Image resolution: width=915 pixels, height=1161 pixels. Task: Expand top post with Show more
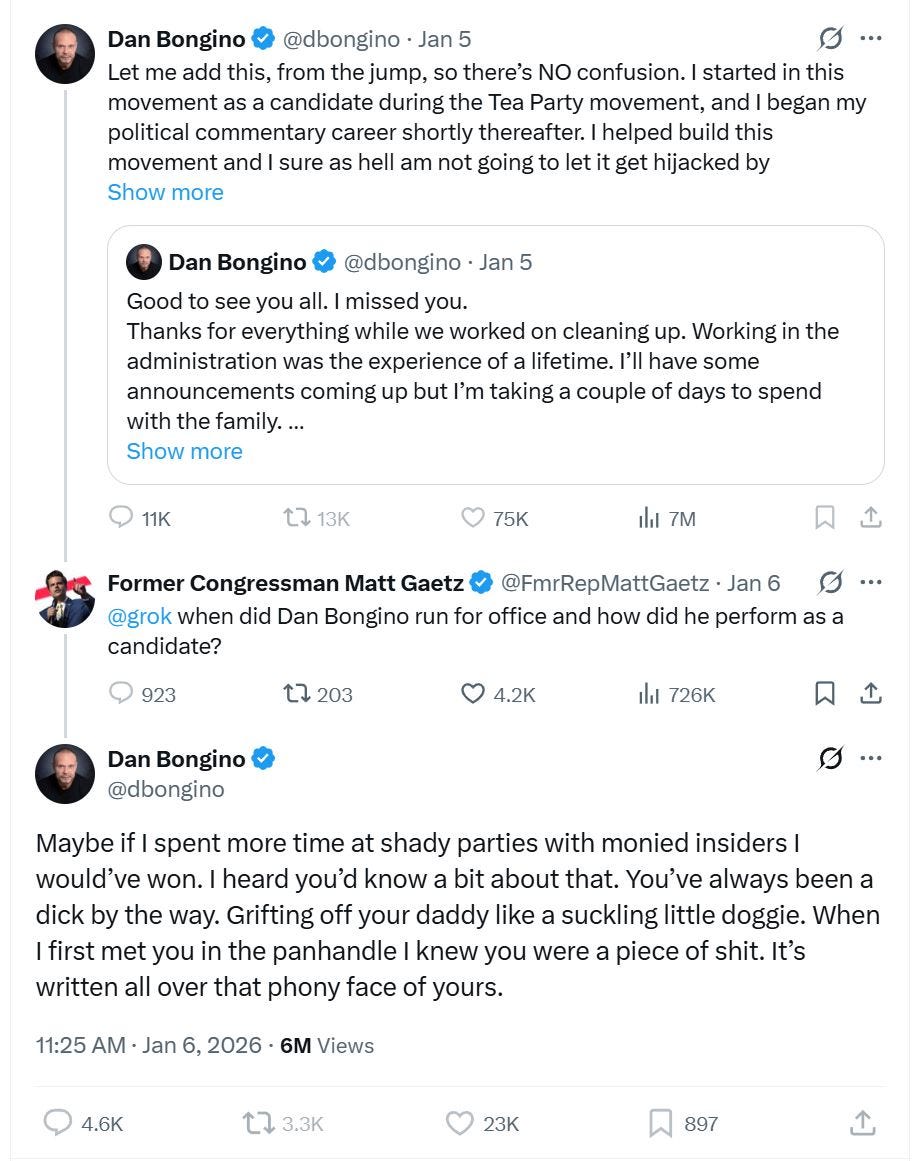(165, 192)
